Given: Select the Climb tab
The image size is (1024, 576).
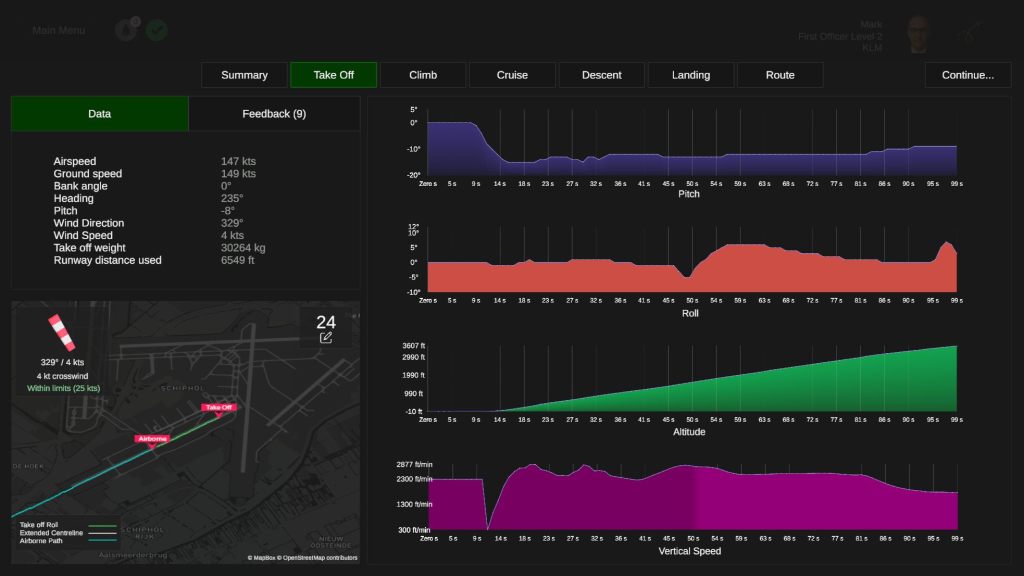Looking at the screenshot, I should pos(423,75).
